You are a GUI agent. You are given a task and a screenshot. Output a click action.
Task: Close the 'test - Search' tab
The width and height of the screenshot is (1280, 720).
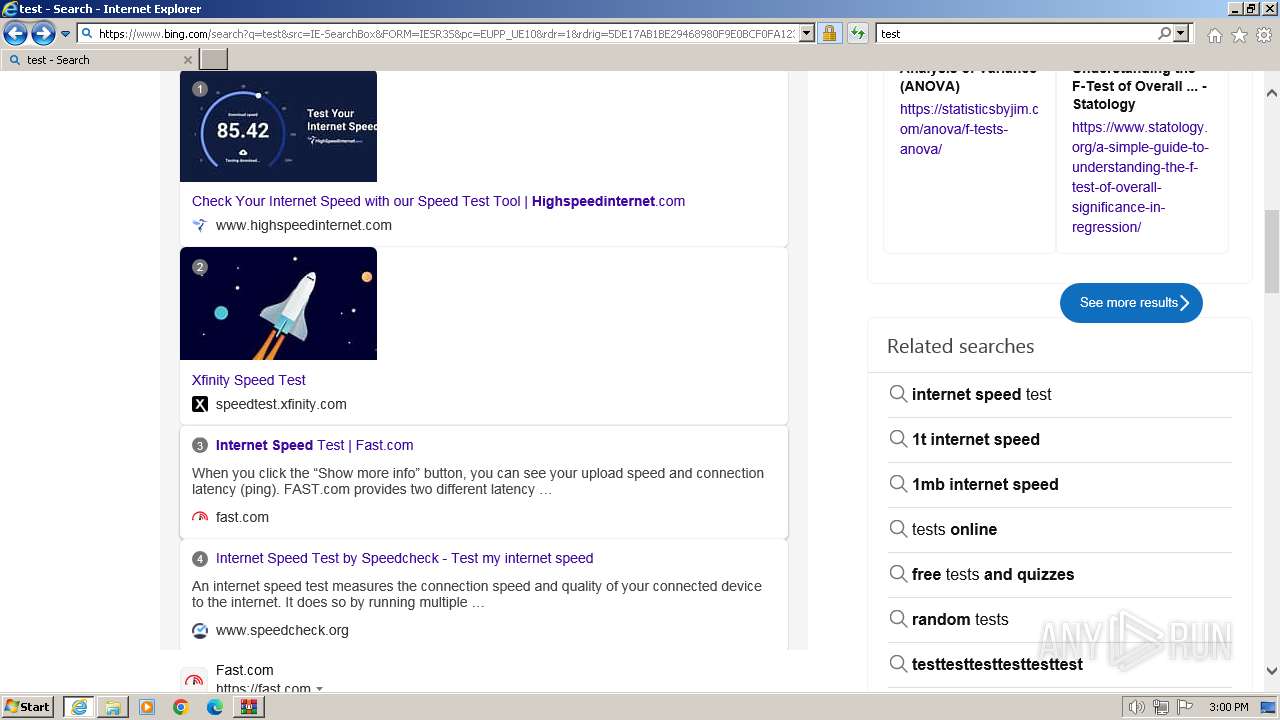click(187, 60)
